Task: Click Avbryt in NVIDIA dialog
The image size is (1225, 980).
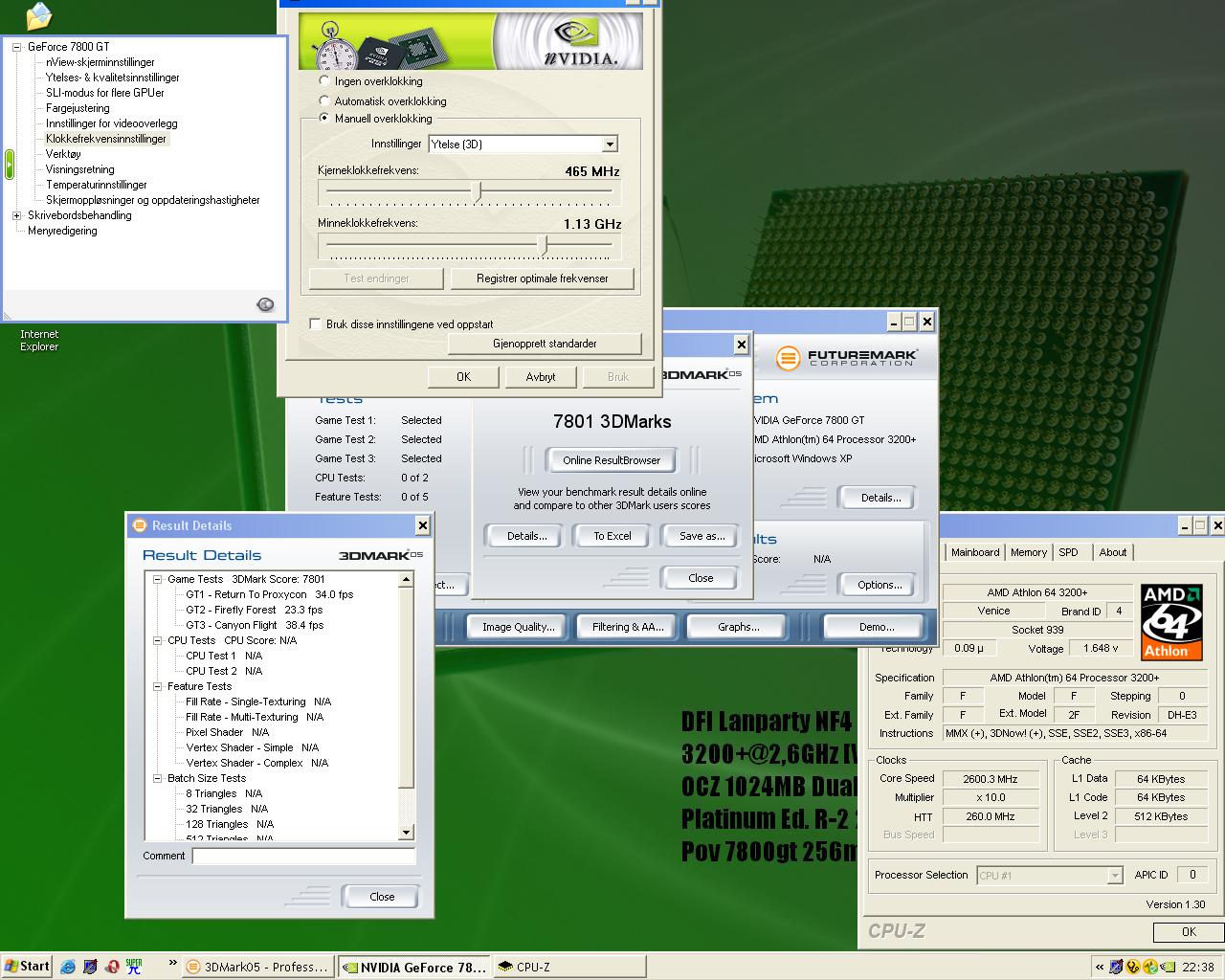Action: click(541, 377)
